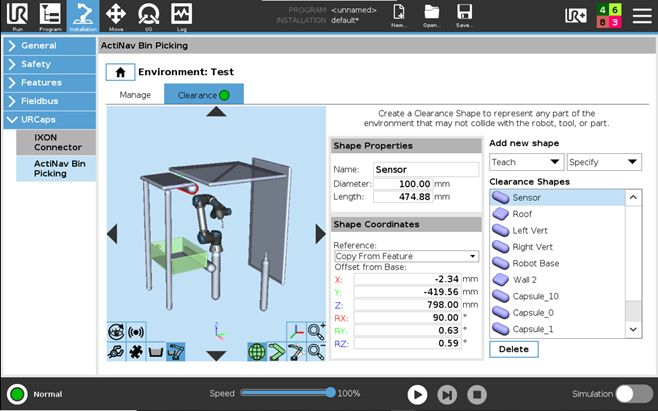Click the list scroll down arrow

point(633,330)
